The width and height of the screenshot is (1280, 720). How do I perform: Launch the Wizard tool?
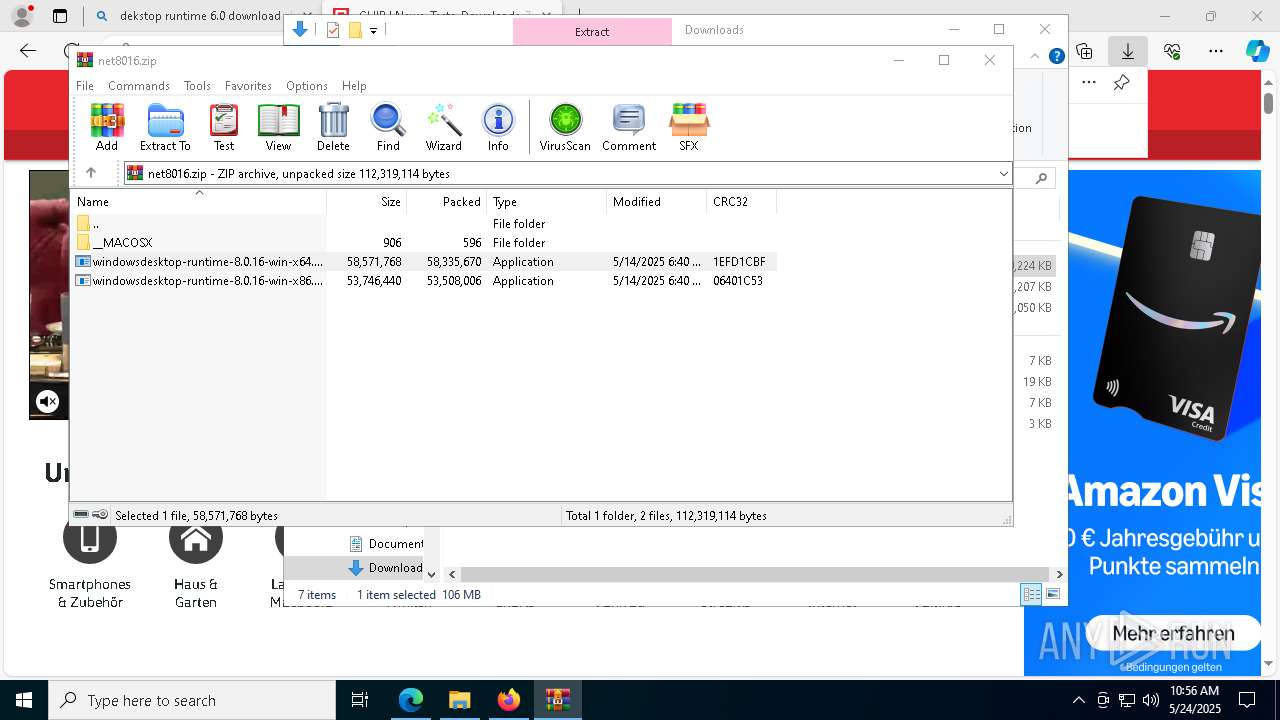[x=443, y=127]
